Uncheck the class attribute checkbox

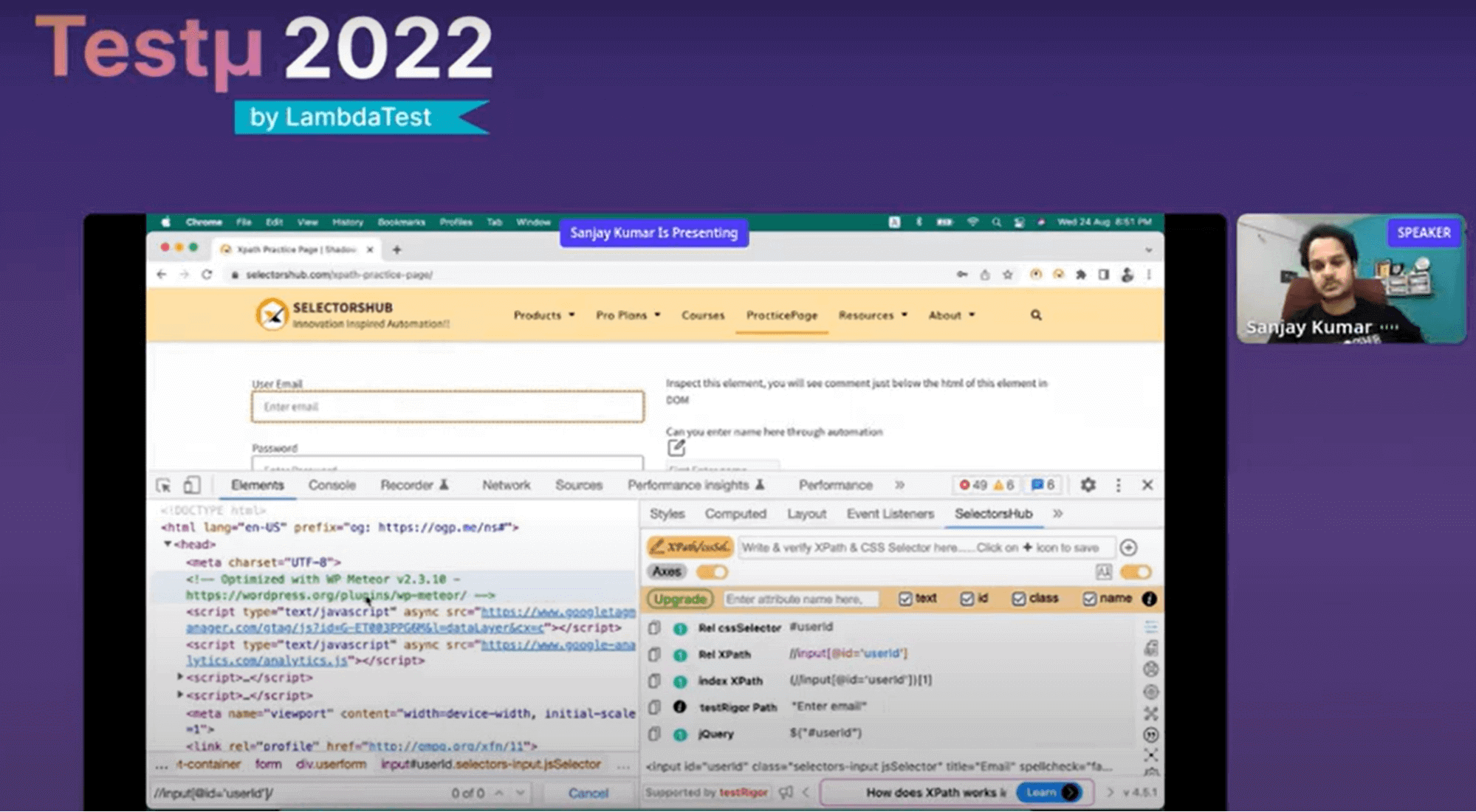coord(1019,599)
